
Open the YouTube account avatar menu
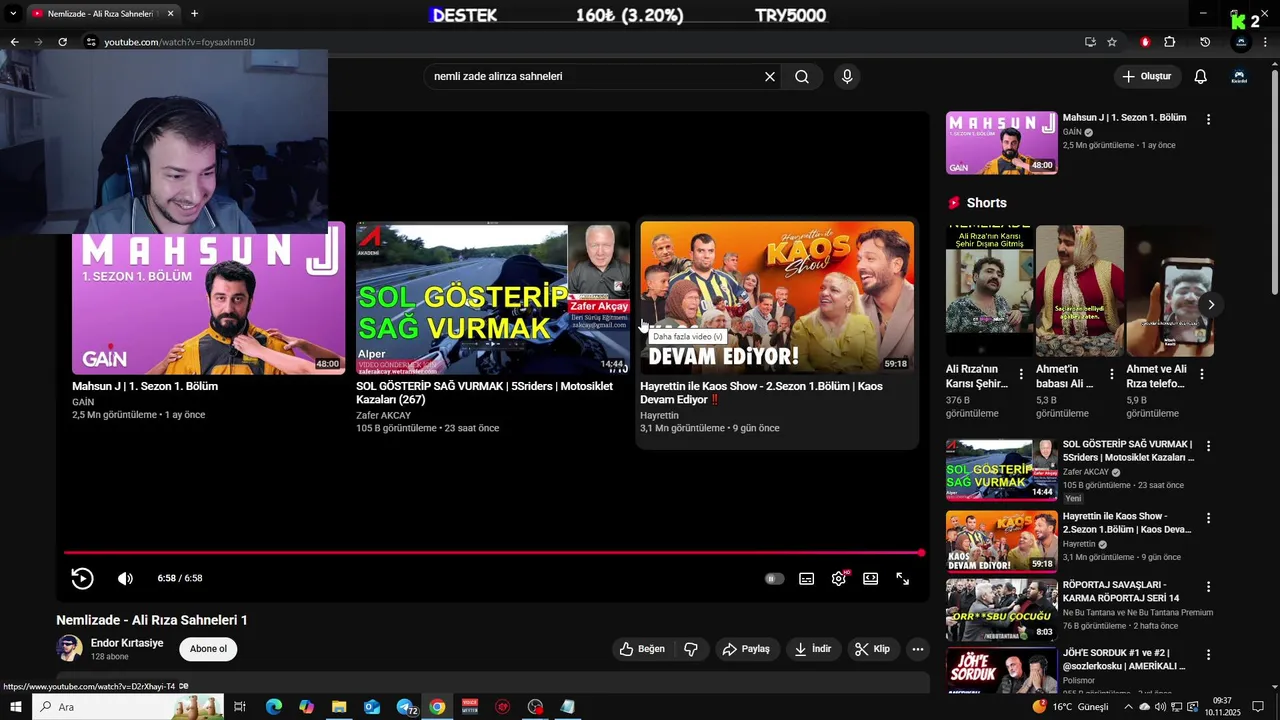1239,76
